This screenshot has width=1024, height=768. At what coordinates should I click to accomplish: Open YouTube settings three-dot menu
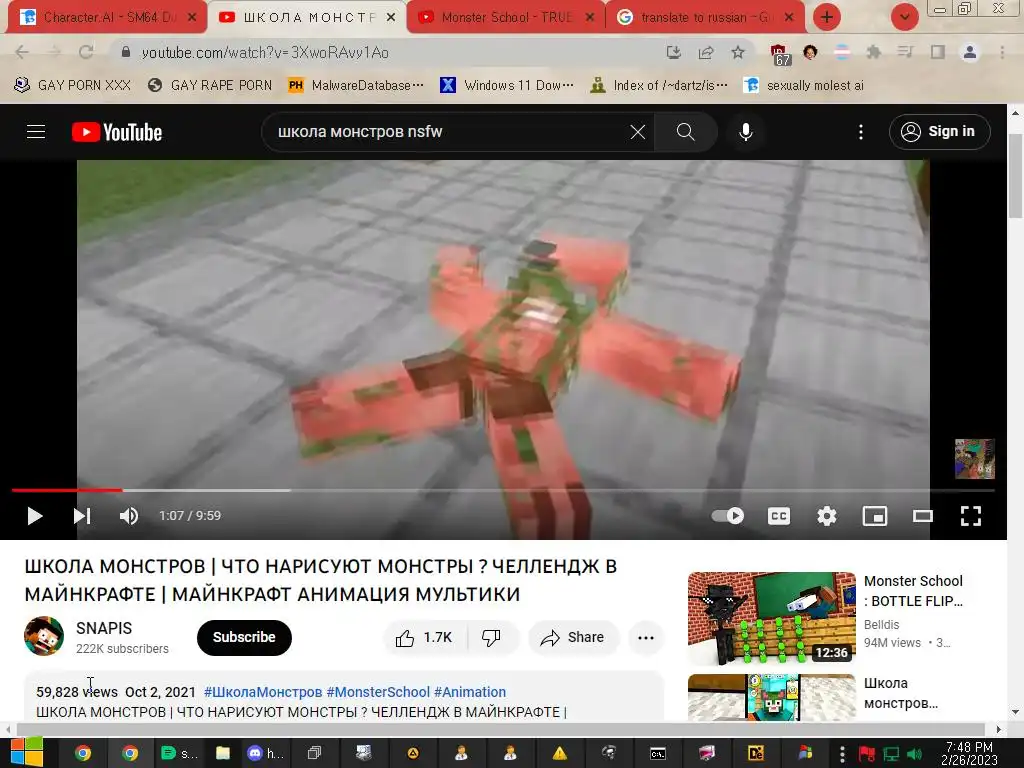tap(861, 132)
